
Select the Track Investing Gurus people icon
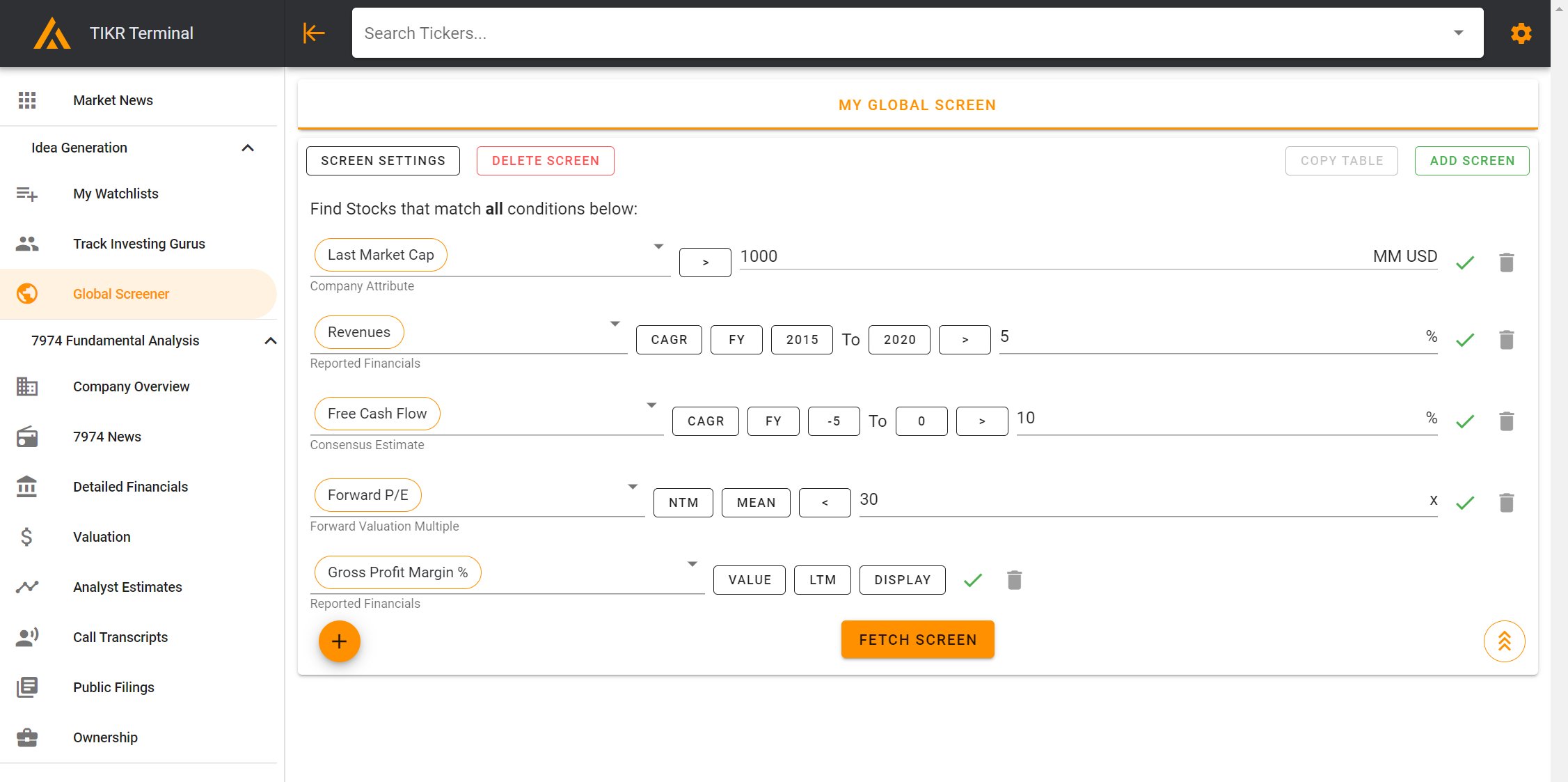point(26,243)
